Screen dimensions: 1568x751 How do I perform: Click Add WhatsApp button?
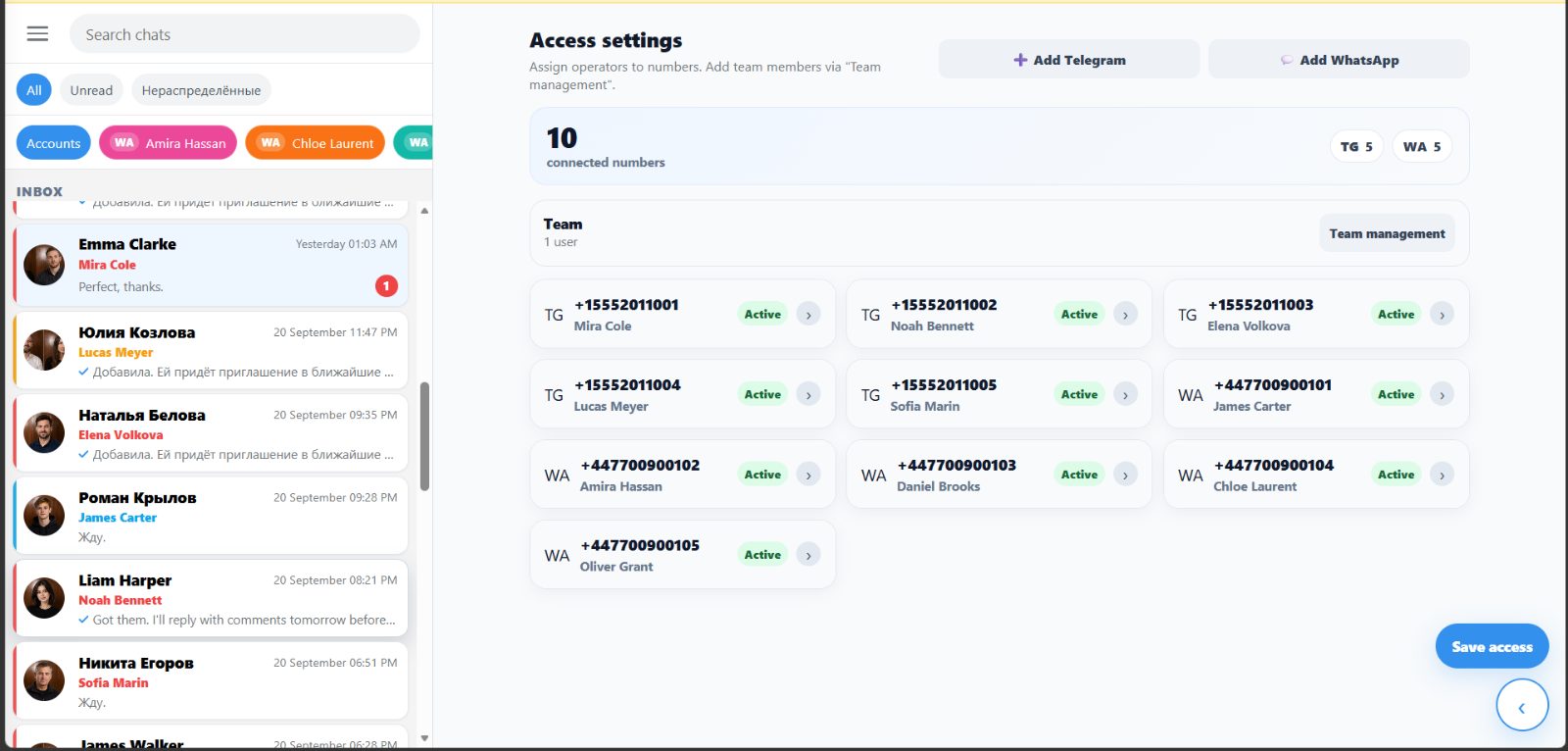click(x=1339, y=60)
